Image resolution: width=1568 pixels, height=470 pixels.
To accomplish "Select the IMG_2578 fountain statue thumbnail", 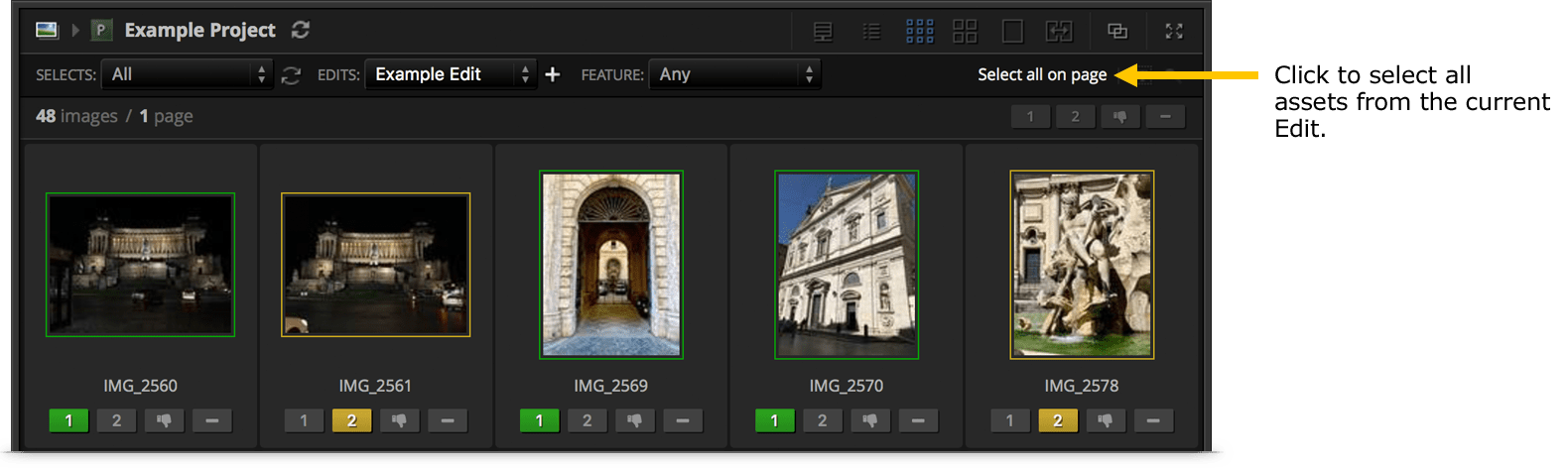I will coord(1082,265).
